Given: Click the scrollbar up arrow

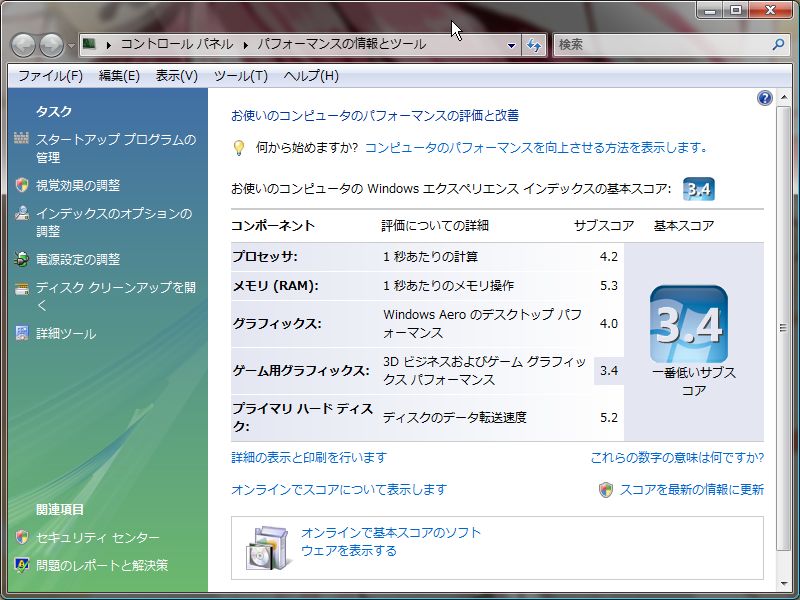Looking at the screenshot, I should (783, 97).
